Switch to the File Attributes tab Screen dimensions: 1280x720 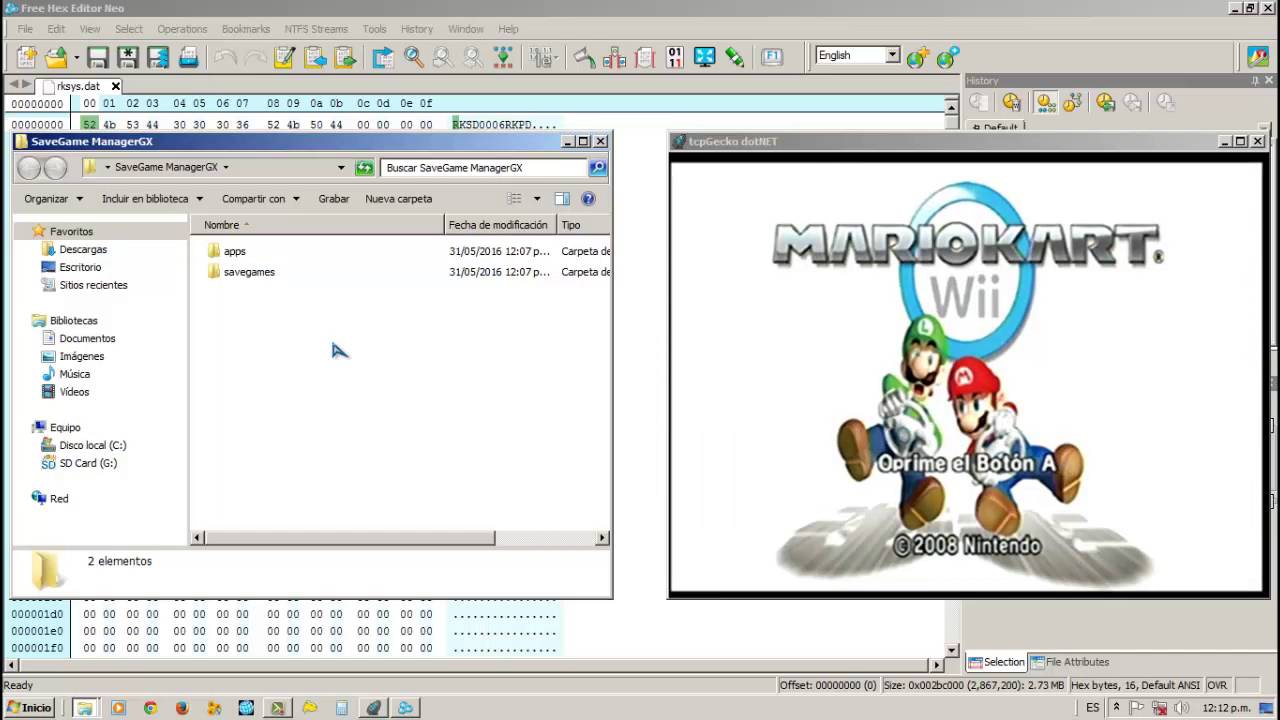(x=1070, y=662)
